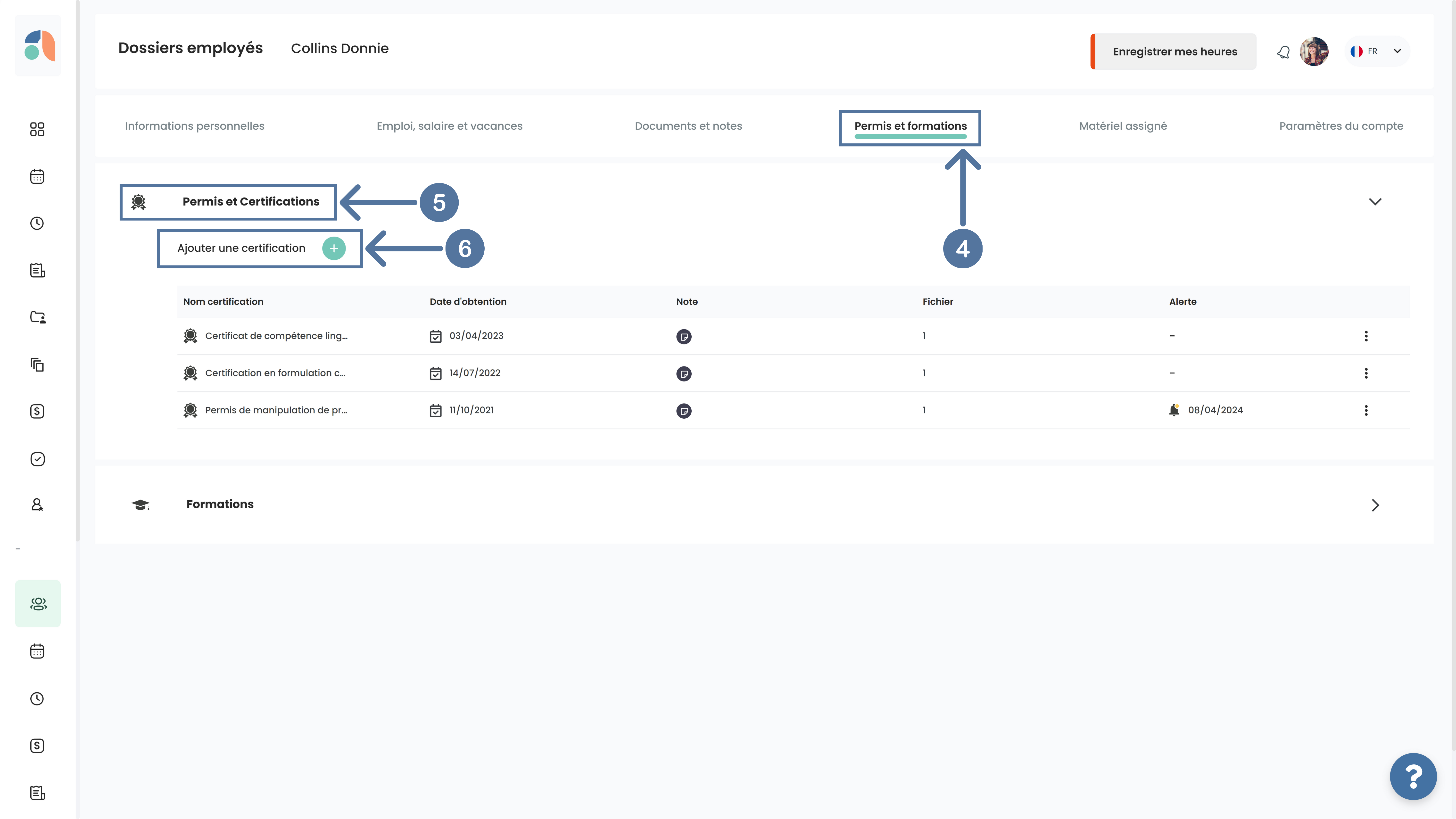Click the date 11/10/2021
The width and height of the screenshot is (1456, 819).
[x=472, y=410]
